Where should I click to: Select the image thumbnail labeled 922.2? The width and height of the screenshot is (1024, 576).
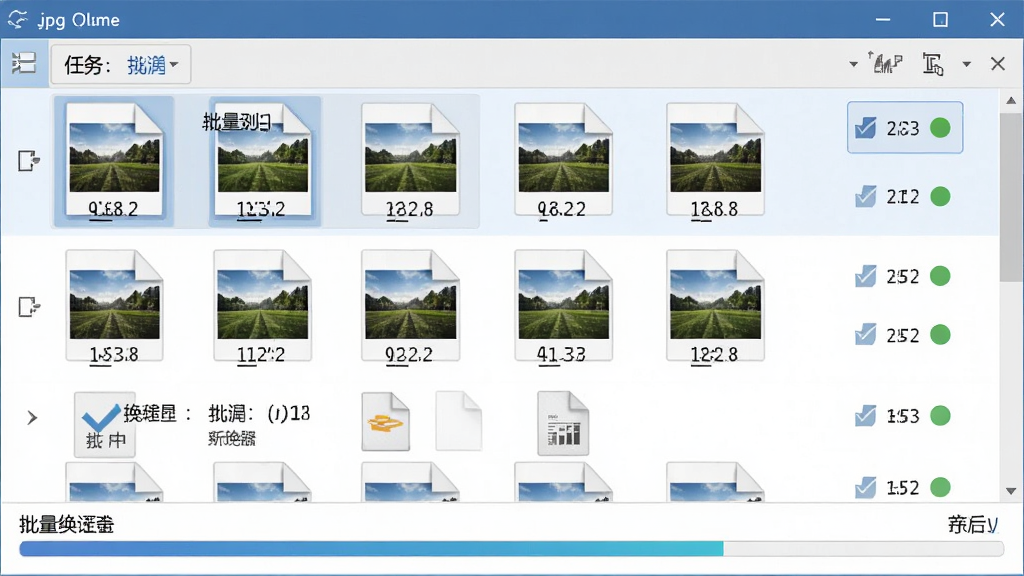(410, 306)
